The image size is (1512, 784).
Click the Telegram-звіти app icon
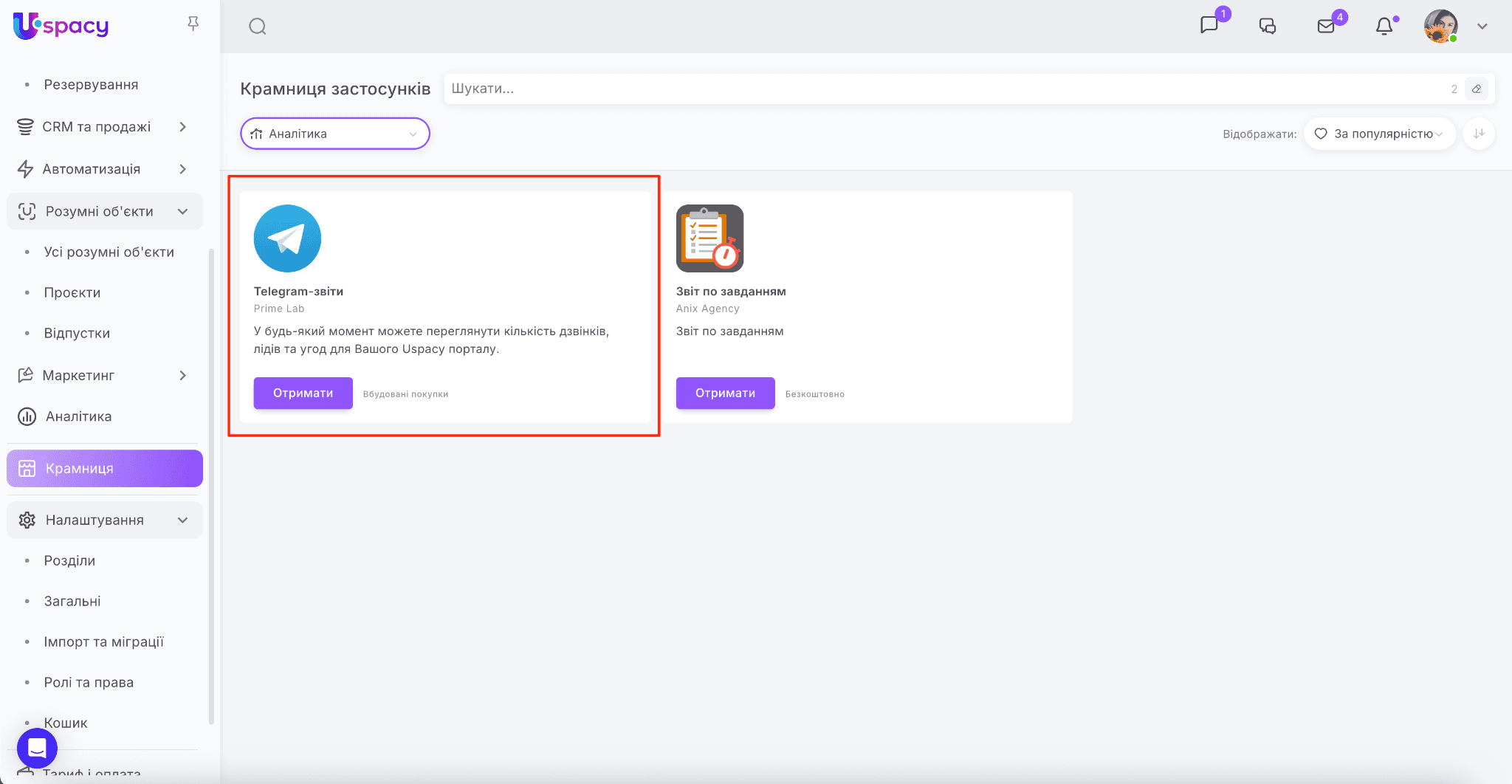pos(287,238)
